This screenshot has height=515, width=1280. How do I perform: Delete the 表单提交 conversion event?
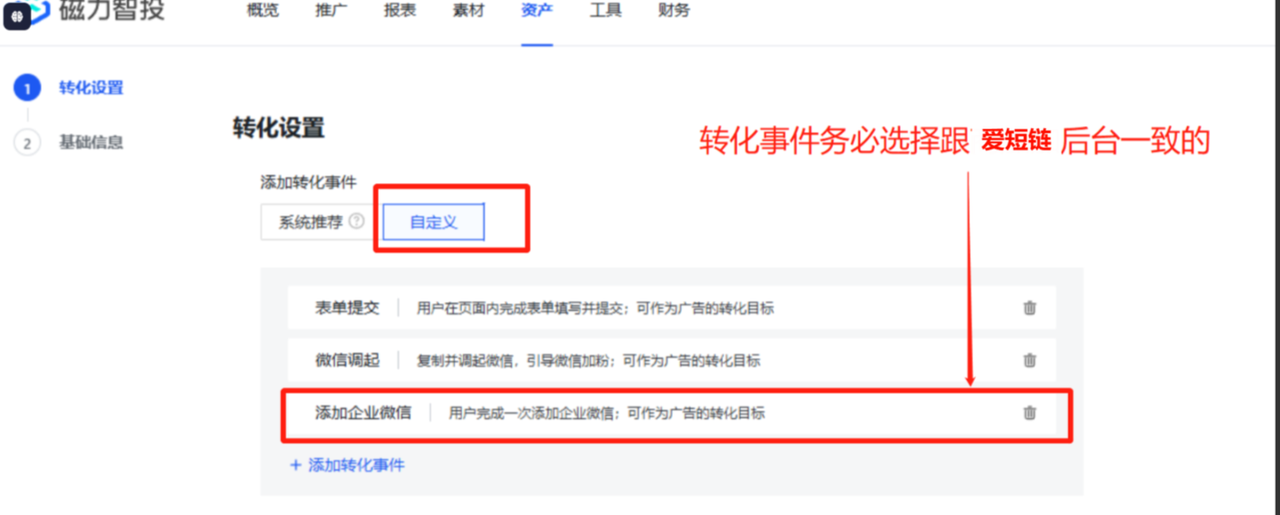[x=1029, y=308]
